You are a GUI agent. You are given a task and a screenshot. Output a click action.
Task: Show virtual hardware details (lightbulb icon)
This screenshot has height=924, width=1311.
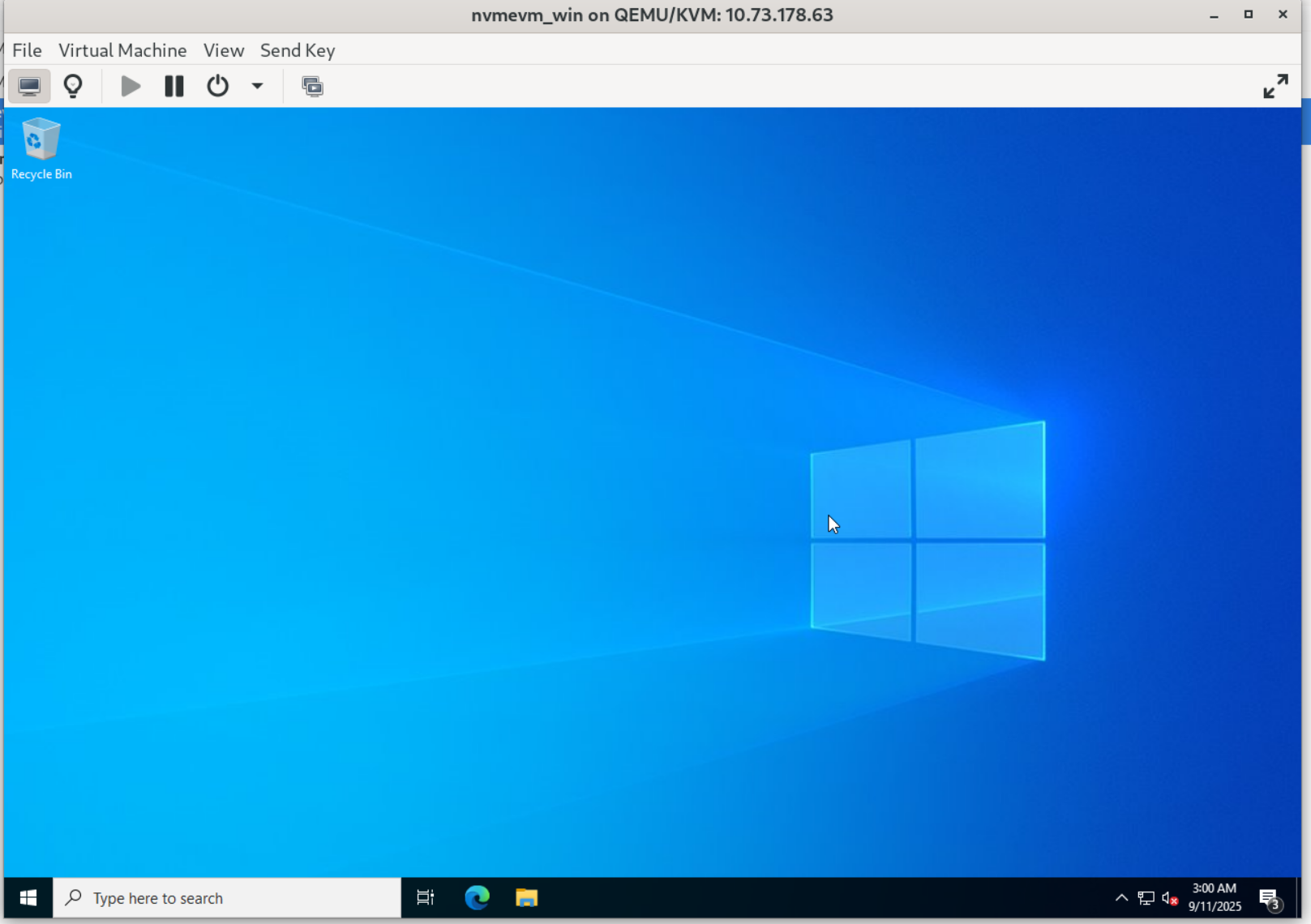coord(73,86)
